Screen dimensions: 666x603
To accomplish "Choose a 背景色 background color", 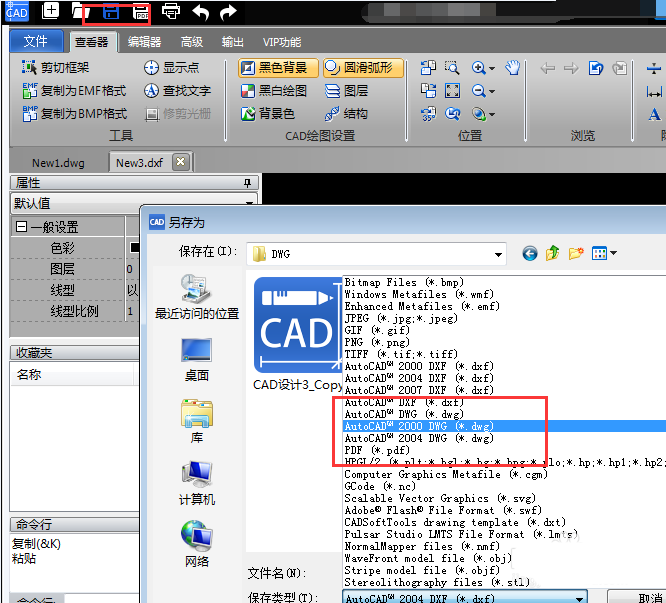I will pos(268,113).
